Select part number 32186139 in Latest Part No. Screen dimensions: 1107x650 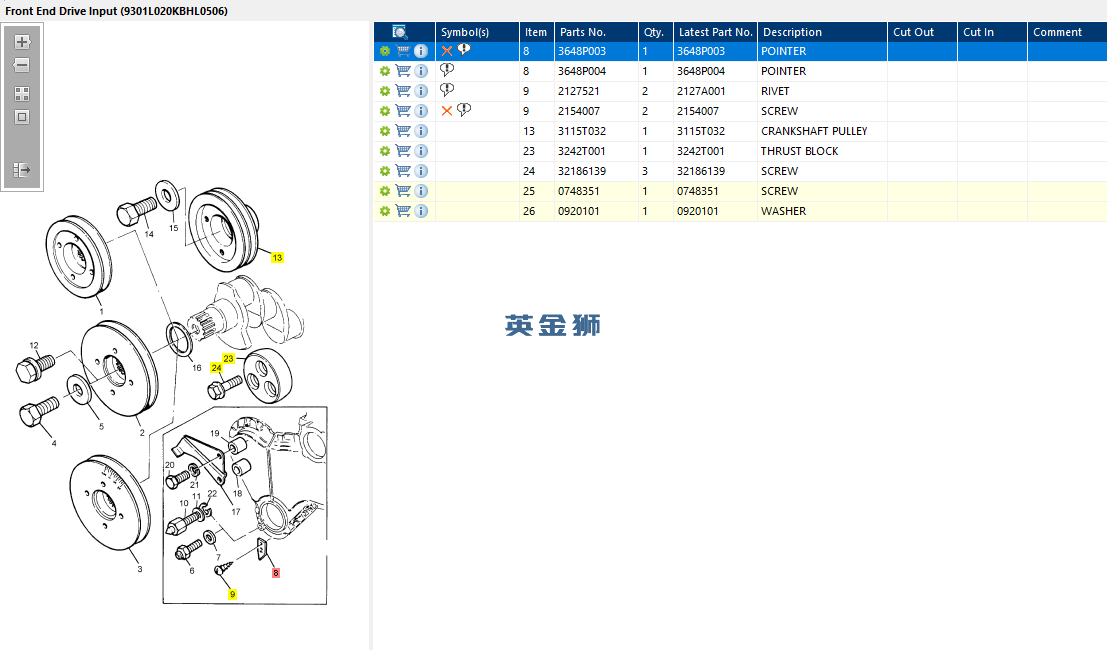[x=715, y=171]
